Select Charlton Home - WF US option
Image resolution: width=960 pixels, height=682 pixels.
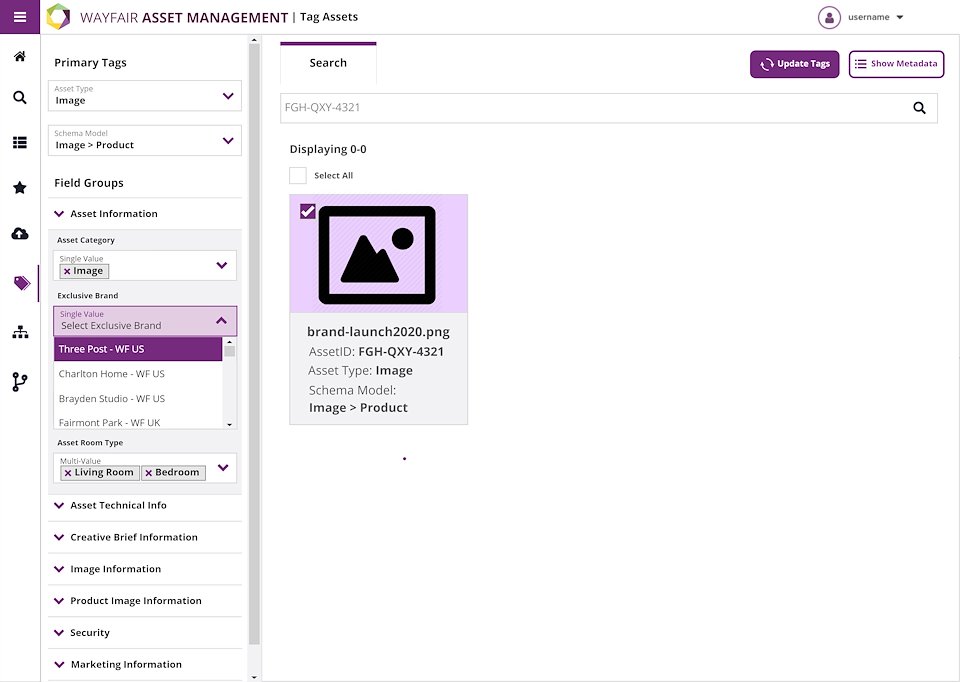[x=112, y=374]
